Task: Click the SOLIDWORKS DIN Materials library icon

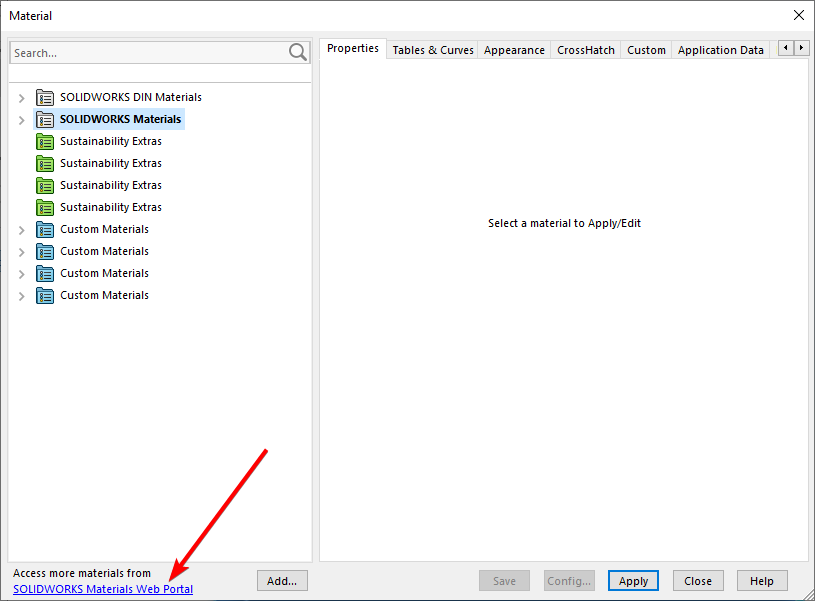Action: pos(45,97)
